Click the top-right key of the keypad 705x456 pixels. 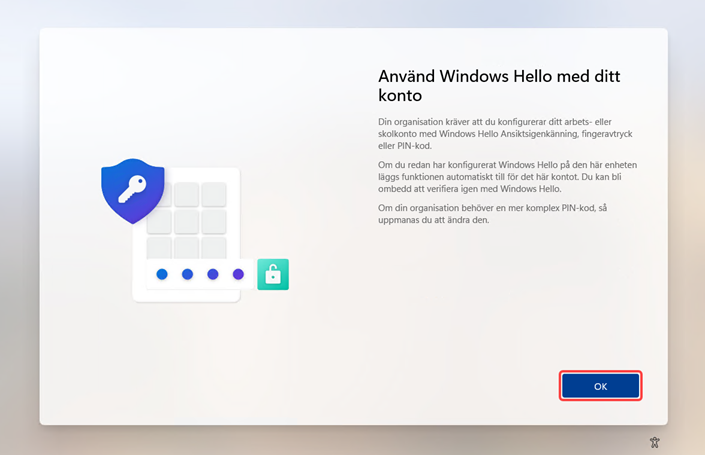coord(214,193)
